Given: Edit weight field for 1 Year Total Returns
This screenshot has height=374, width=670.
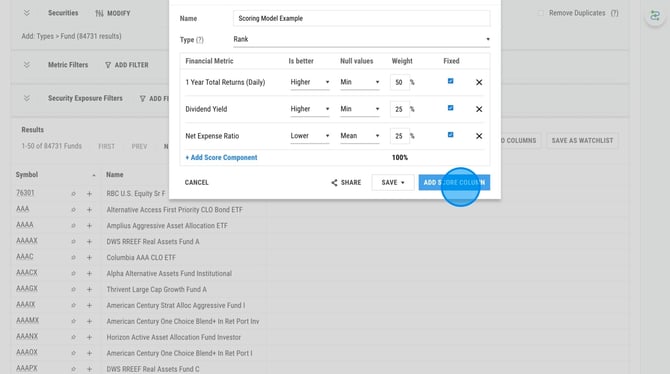Looking at the screenshot, I should pyautogui.click(x=400, y=82).
